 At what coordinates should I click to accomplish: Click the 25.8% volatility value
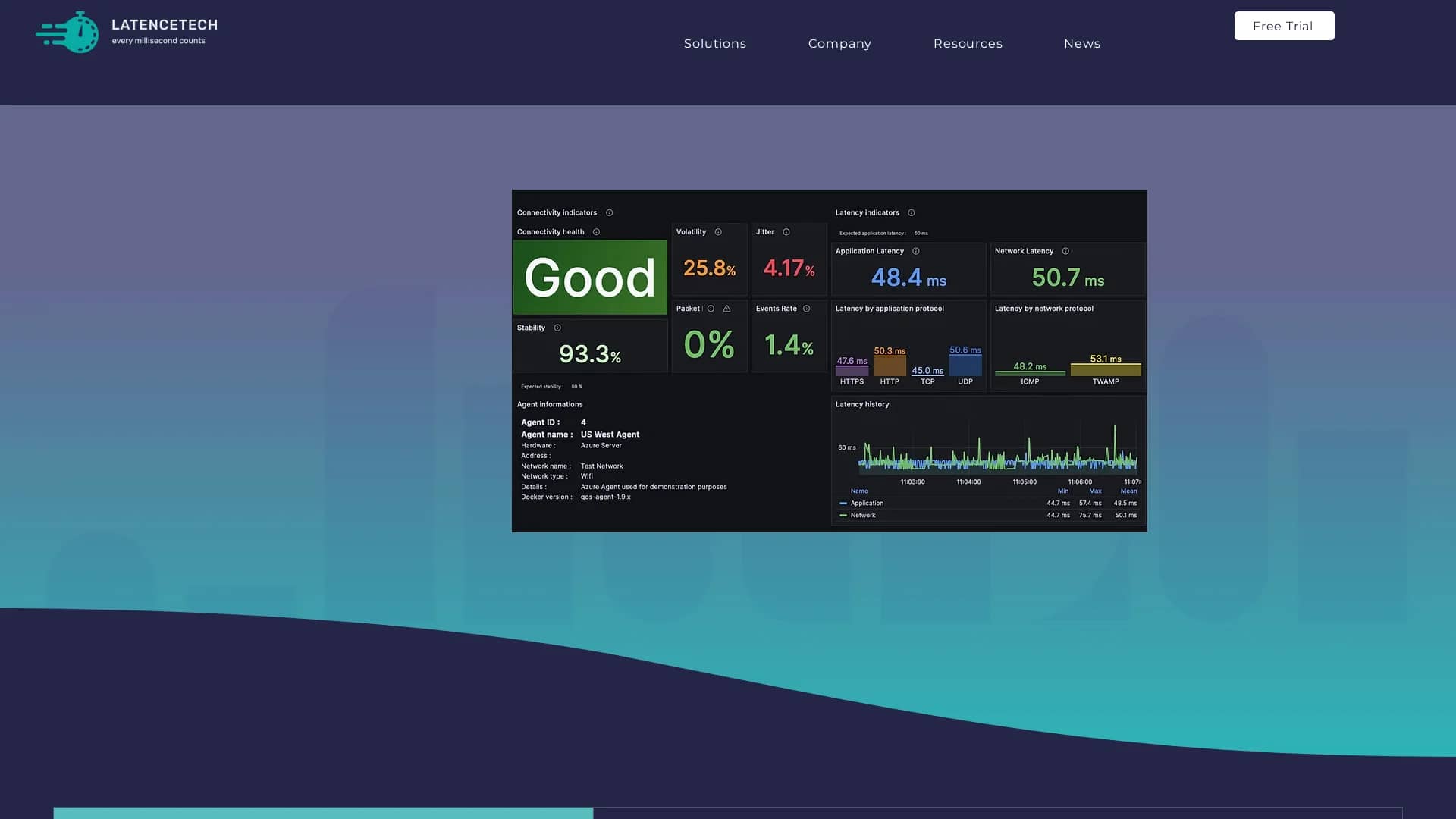coord(709,268)
